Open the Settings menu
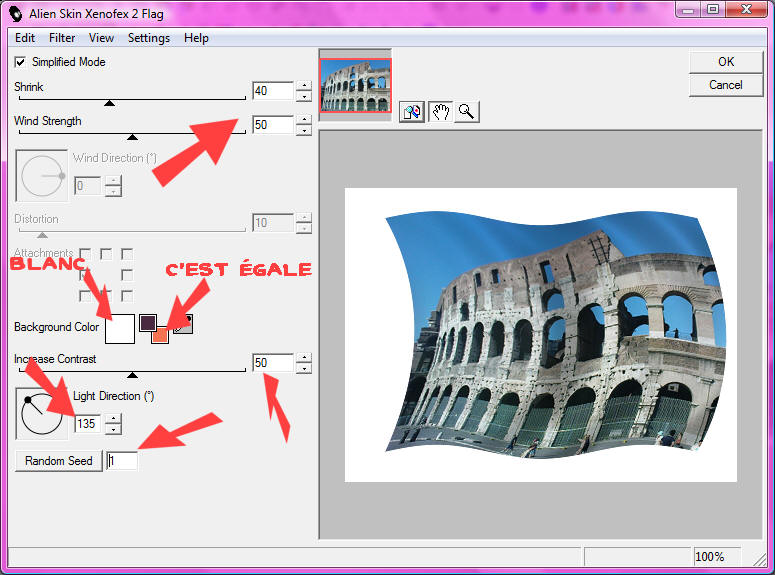 (149, 38)
